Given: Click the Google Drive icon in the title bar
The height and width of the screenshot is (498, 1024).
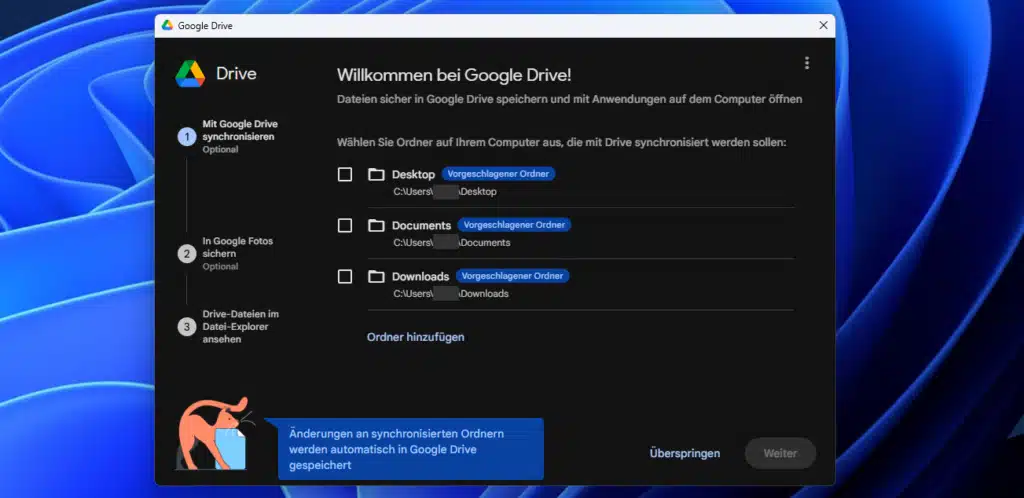Looking at the screenshot, I should tap(167, 25).
